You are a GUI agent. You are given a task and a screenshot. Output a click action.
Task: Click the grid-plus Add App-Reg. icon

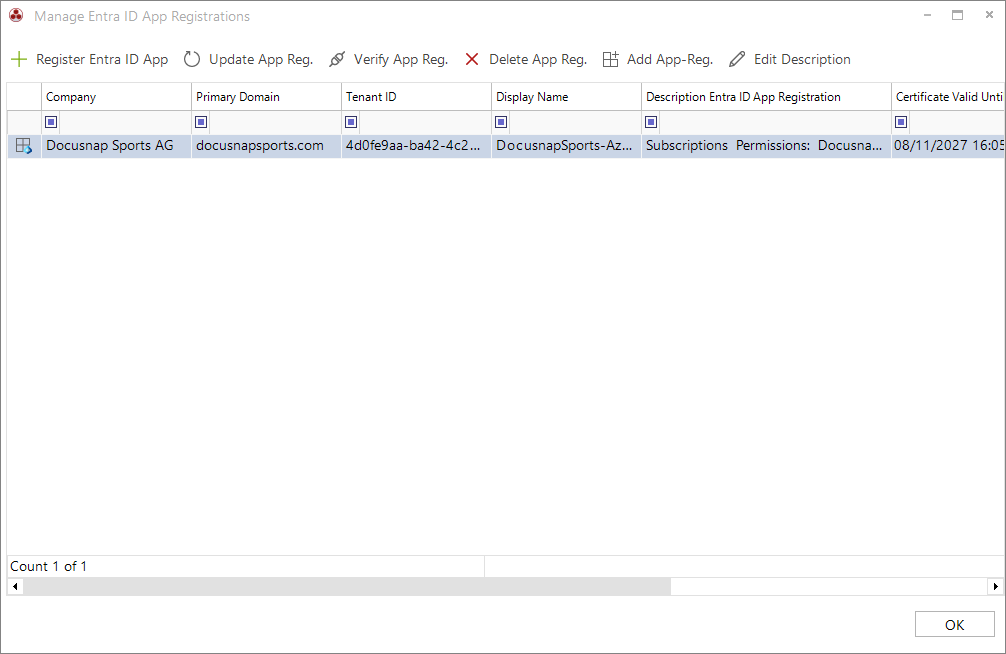coord(611,60)
